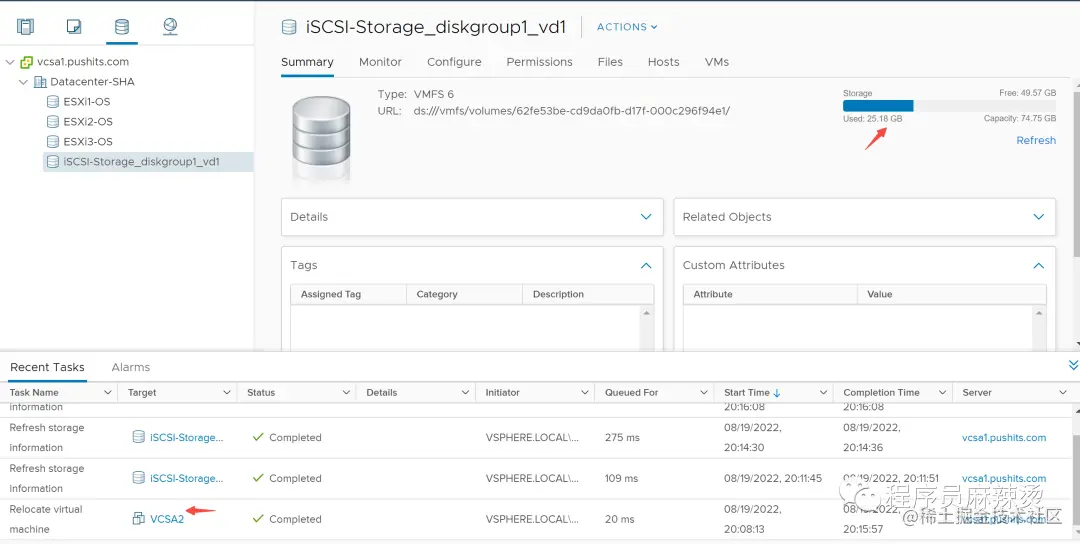
Task: Switch to the Hosts tab
Action: click(663, 62)
